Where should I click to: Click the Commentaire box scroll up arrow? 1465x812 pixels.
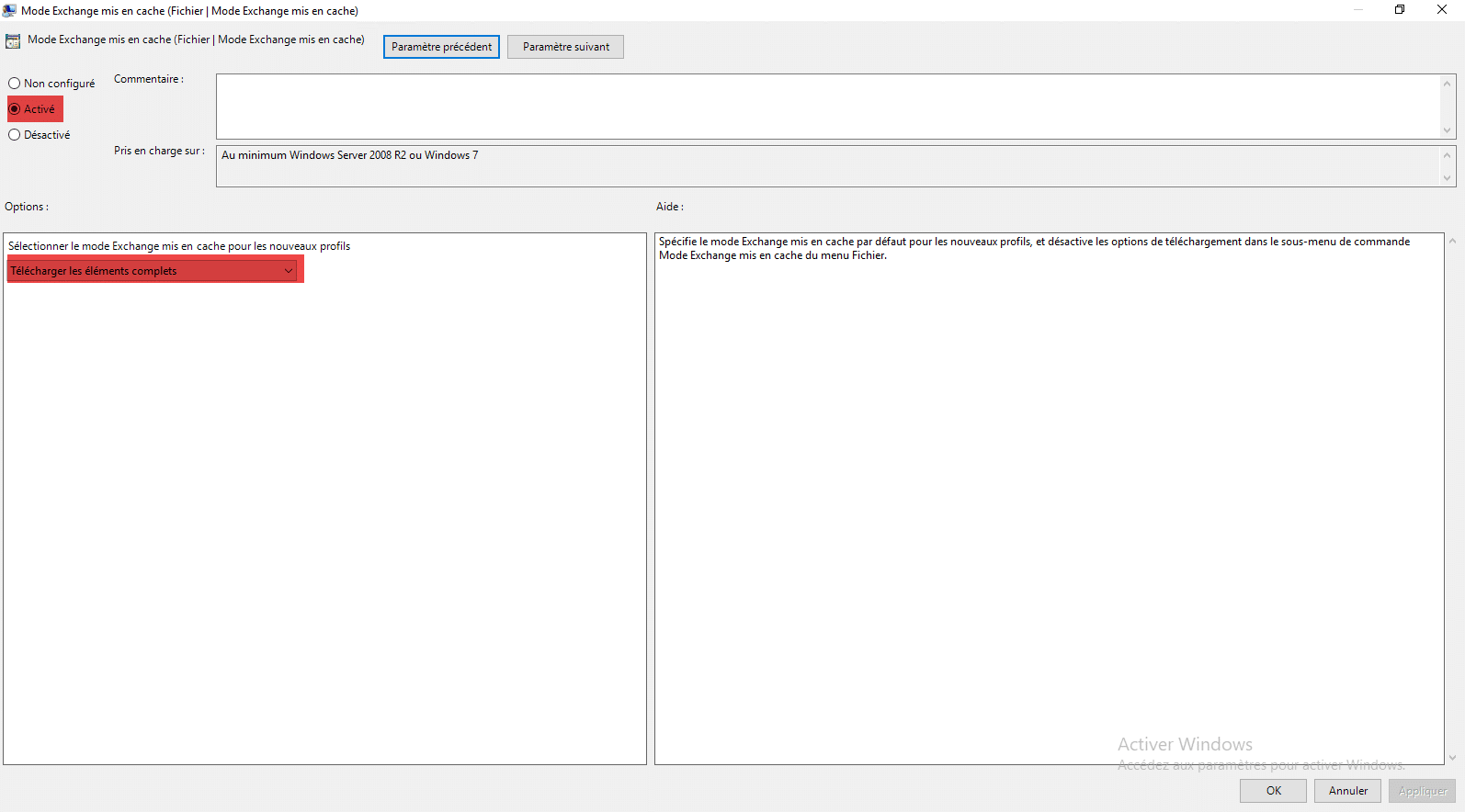pyautogui.click(x=1447, y=84)
